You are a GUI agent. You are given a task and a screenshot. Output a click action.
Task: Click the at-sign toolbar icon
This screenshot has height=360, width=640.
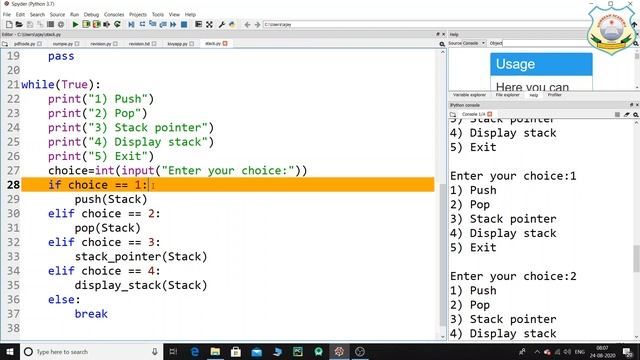coord(61,24)
